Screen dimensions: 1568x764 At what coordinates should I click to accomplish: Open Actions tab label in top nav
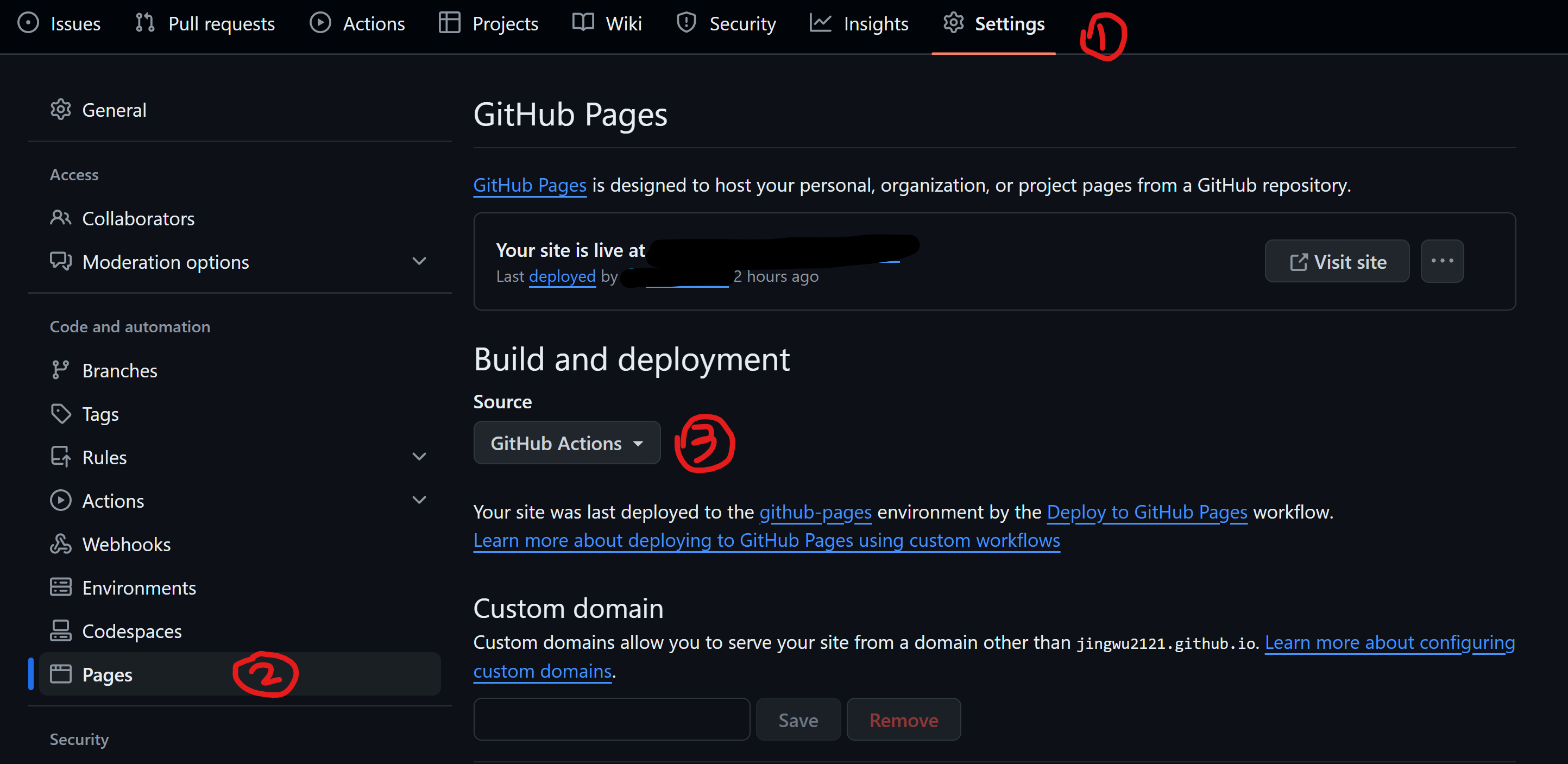pyautogui.click(x=374, y=23)
